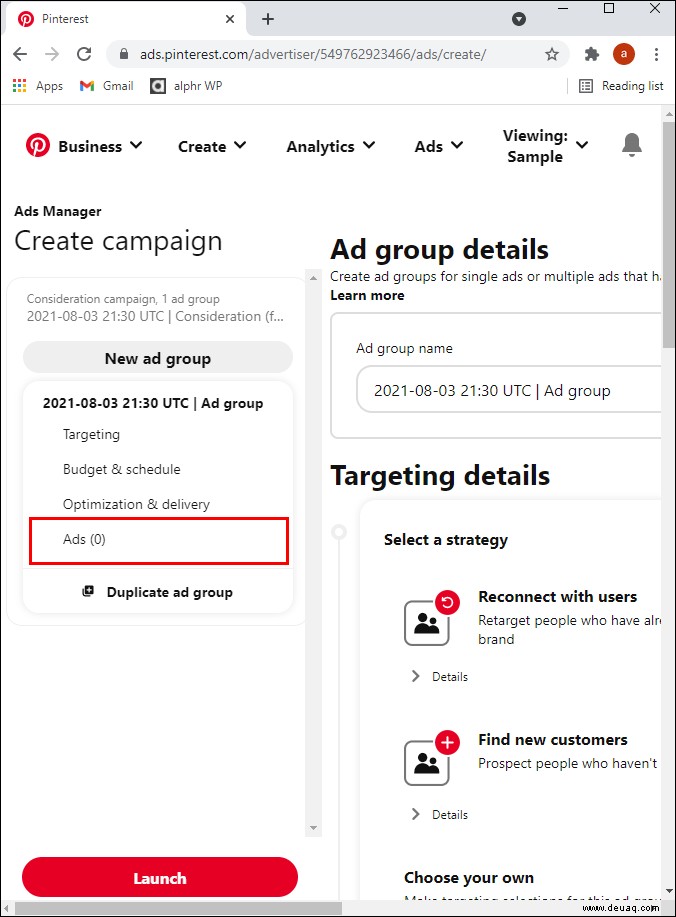Screen dimensions: 676x917
Task: Reload the page
Action: click(x=84, y=54)
